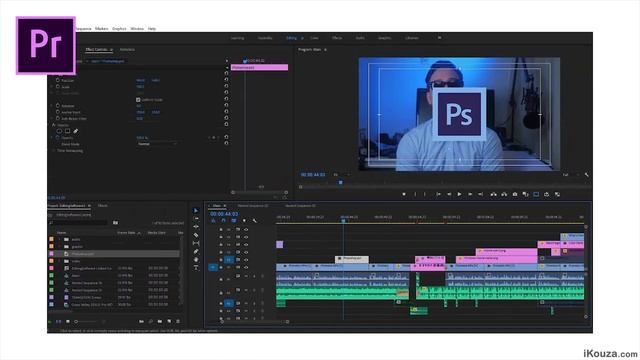Select the Pen tool in tools panel

coord(196,251)
